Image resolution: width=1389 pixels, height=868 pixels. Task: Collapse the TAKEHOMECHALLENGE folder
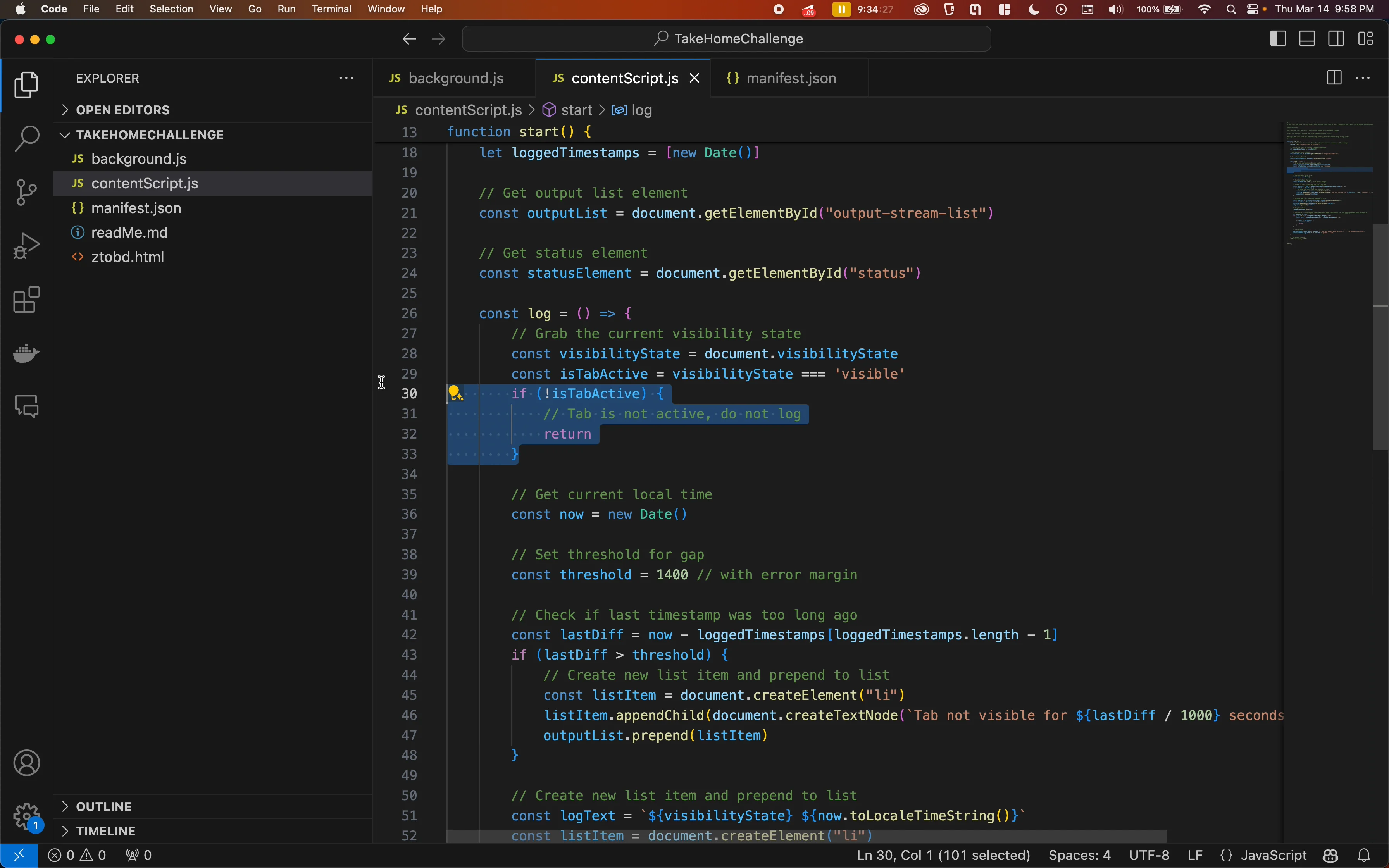pyautogui.click(x=212, y=134)
